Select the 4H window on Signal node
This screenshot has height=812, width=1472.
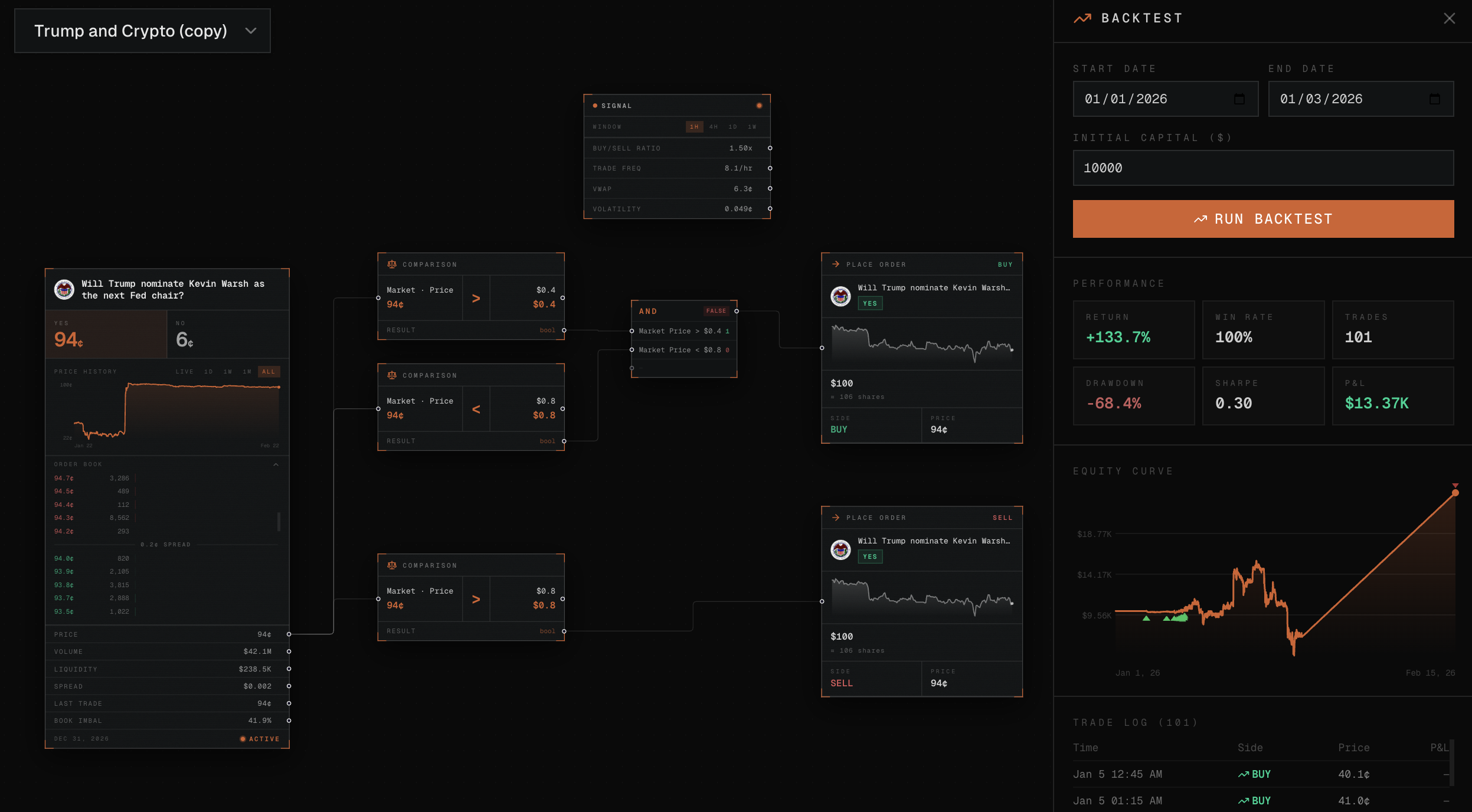pyautogui.click(x=714, y=127)
